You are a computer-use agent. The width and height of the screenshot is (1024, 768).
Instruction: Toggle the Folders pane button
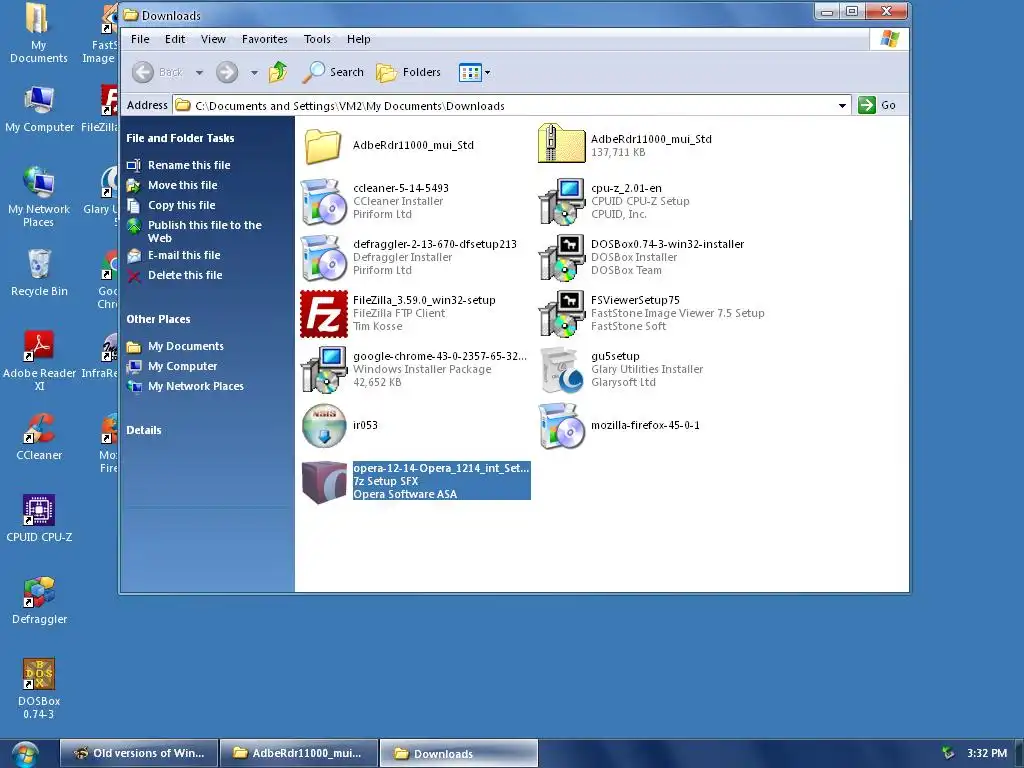(408, 72)
